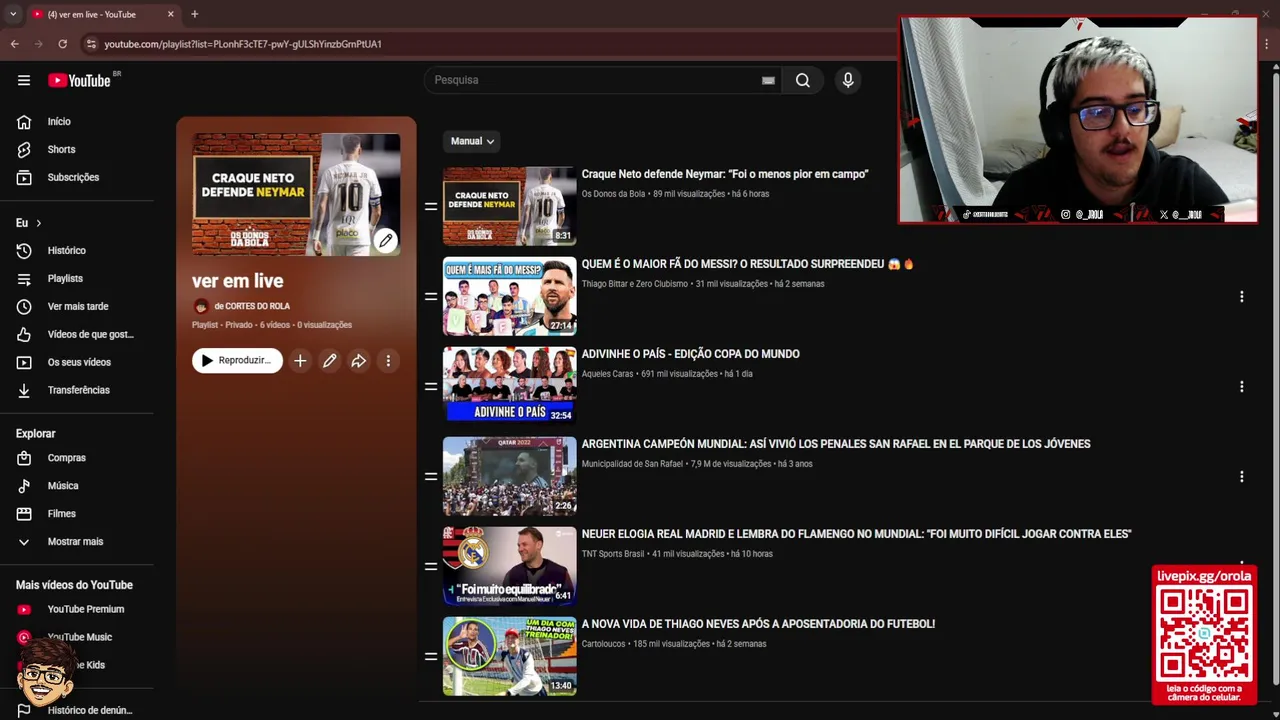Image resolution: width=1280 pixels, height=720 pixels.
Task: Open Municipalidad de San Rafael channel
Action: click(632, 464)
